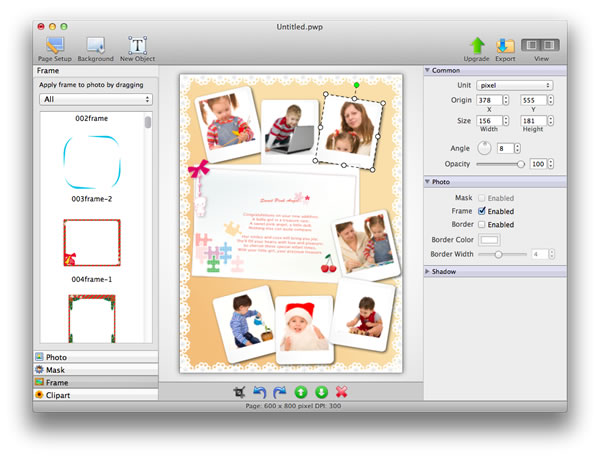
Task: Open Page Setup from the toolbar
Action: click(x=54, y=46)
